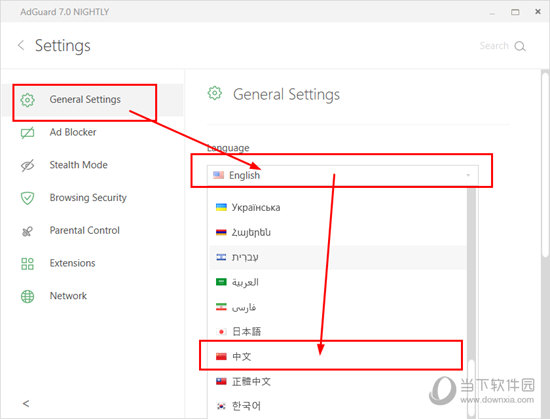Click the Extensions grid icon
Image resolution: width=550 pixels, height=419 pixels.
pyautogui.click(x=27, y=264)
